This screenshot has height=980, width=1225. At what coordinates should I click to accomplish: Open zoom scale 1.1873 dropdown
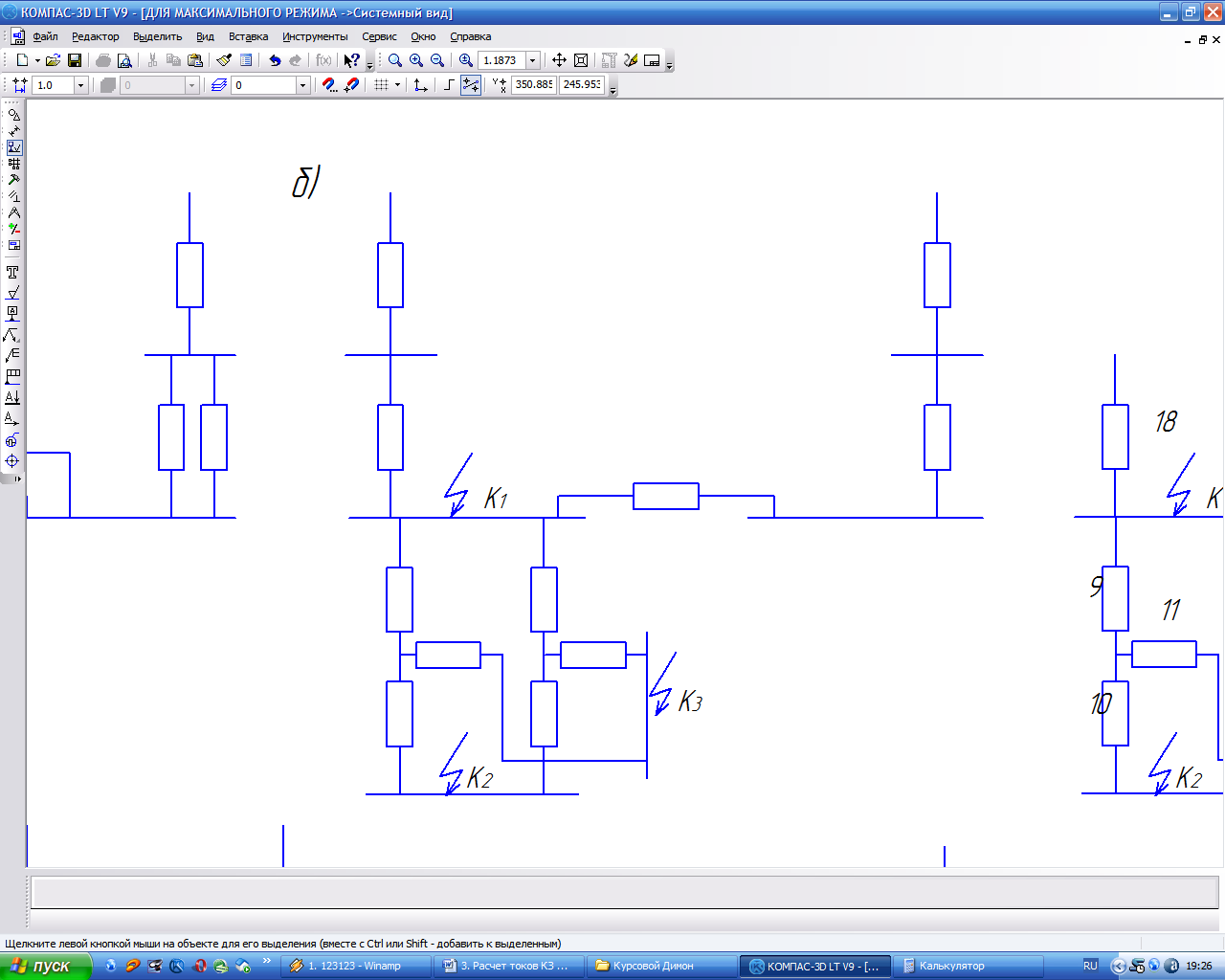533,60
